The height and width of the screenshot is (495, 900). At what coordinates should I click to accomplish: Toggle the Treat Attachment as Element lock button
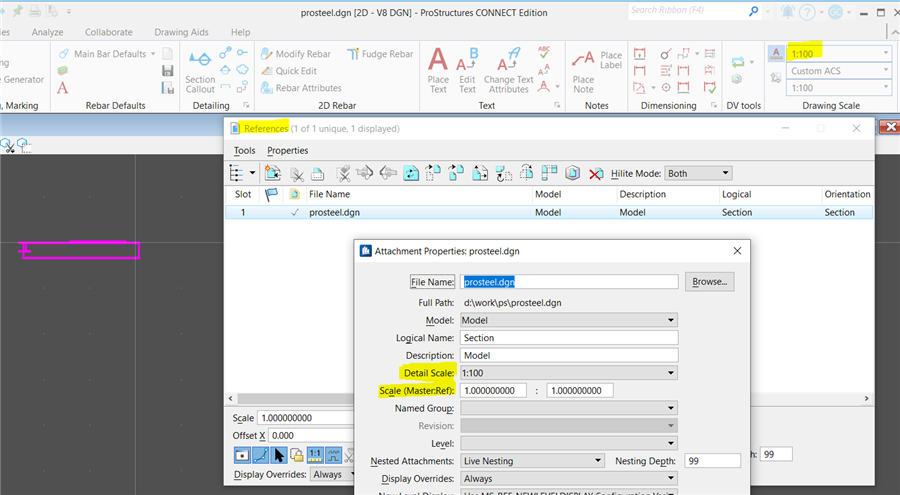coord(297,455)
